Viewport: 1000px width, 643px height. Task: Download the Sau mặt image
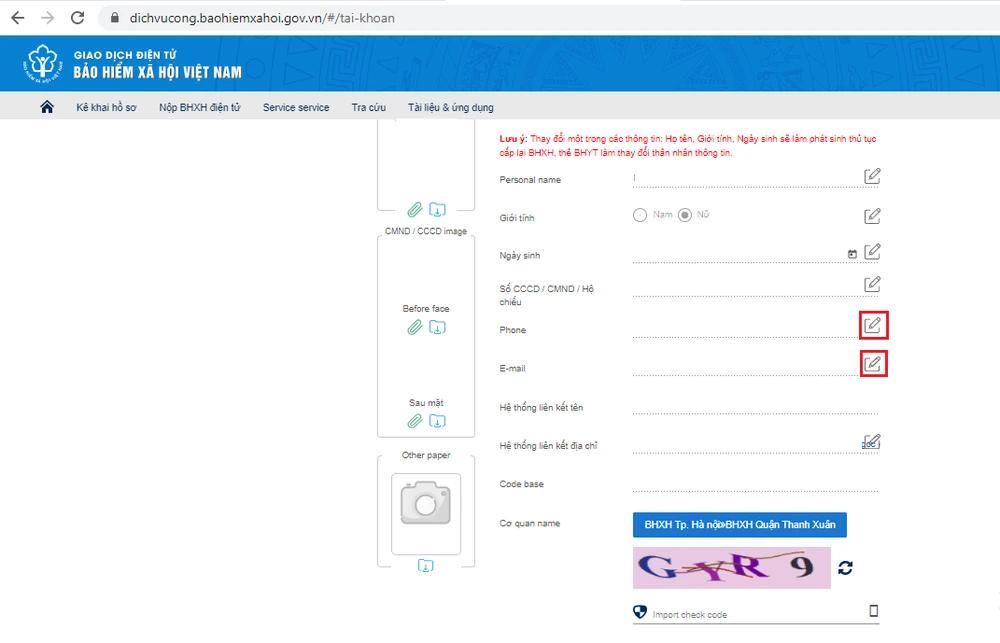tap(437, 422)
